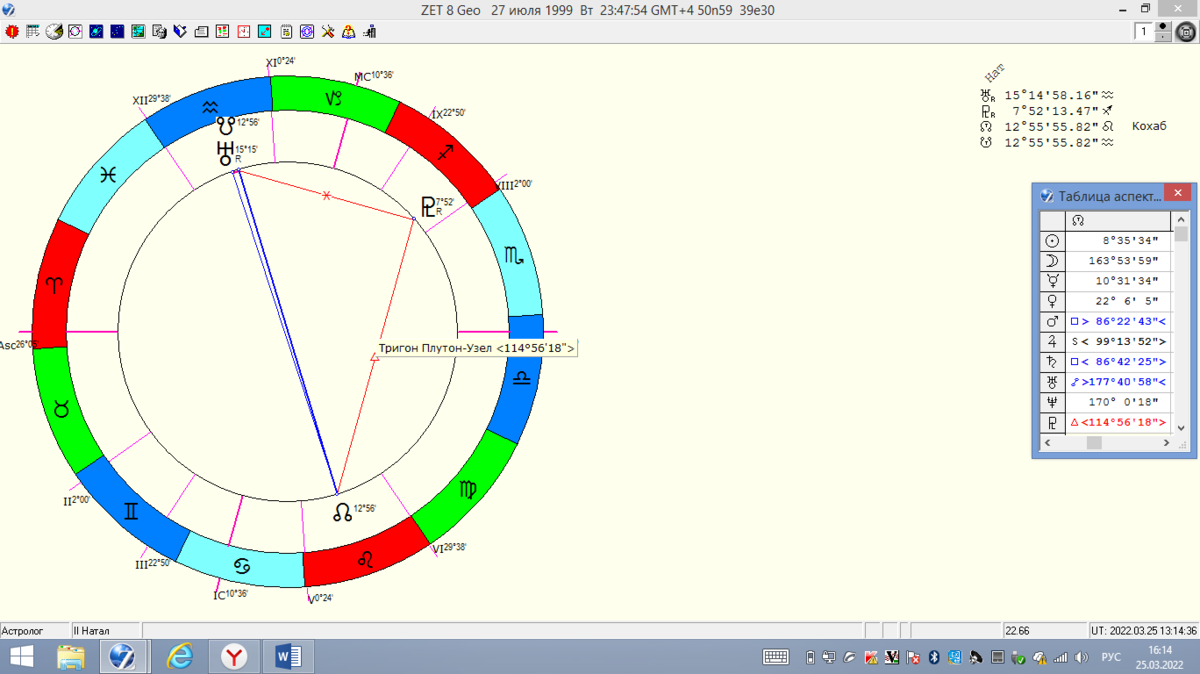Select the Saturn square 86°42'25" cell

tap(1119, 361)
